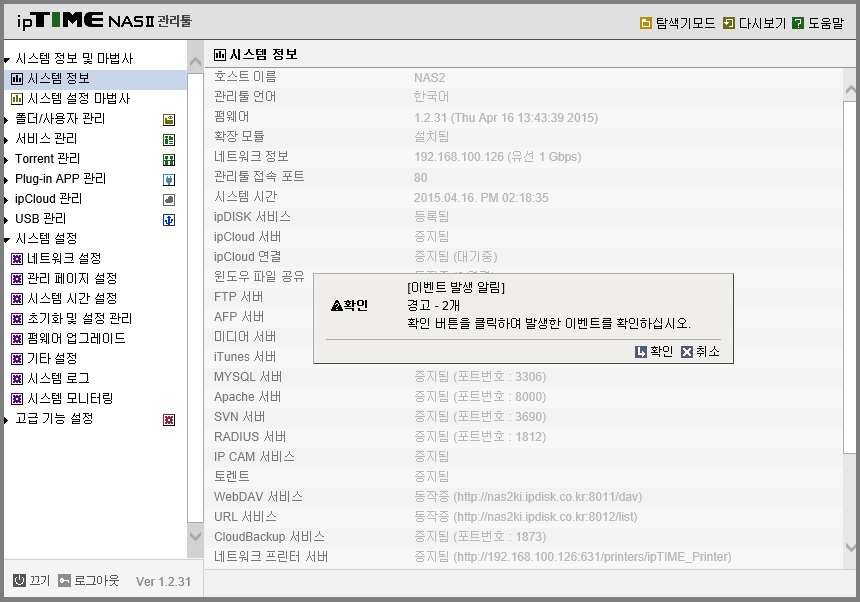Click the Ver 1.2.31 footer text
Screen dimensions: 860x602
point(163,581)
